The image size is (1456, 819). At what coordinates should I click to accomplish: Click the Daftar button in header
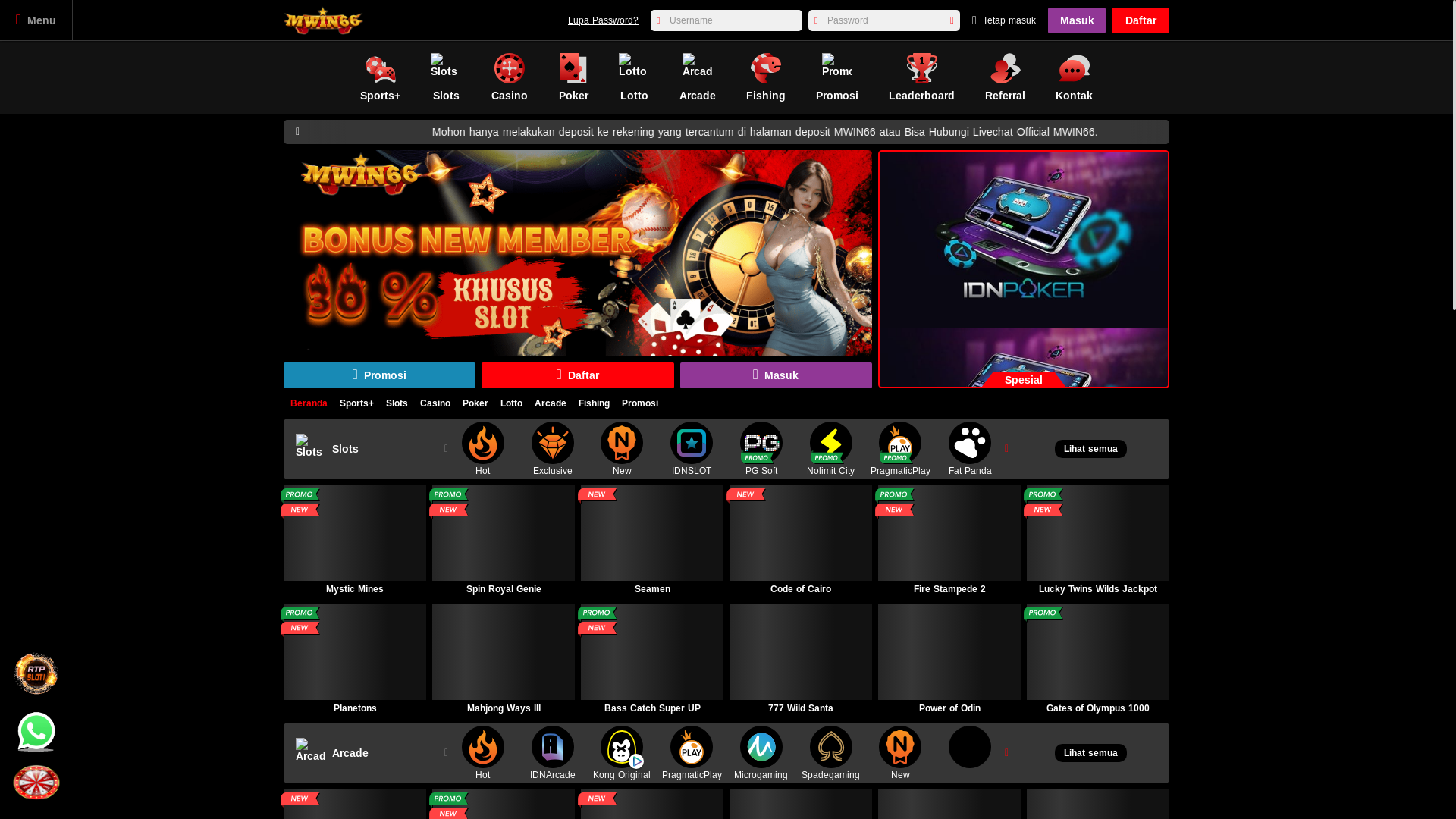coord(1140,20)
